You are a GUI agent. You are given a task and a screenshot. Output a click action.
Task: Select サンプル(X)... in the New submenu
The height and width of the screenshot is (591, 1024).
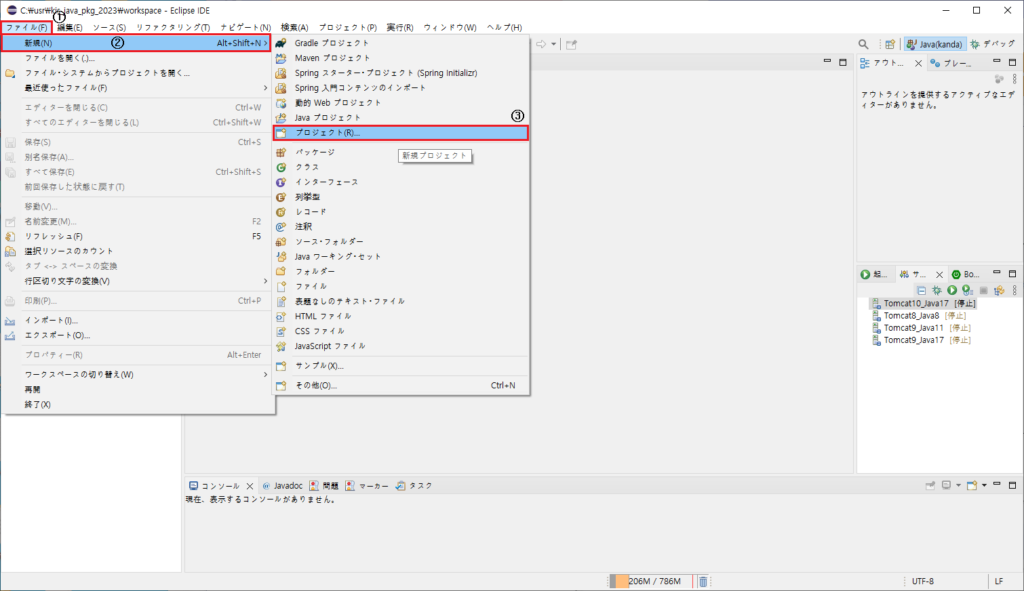400,366
